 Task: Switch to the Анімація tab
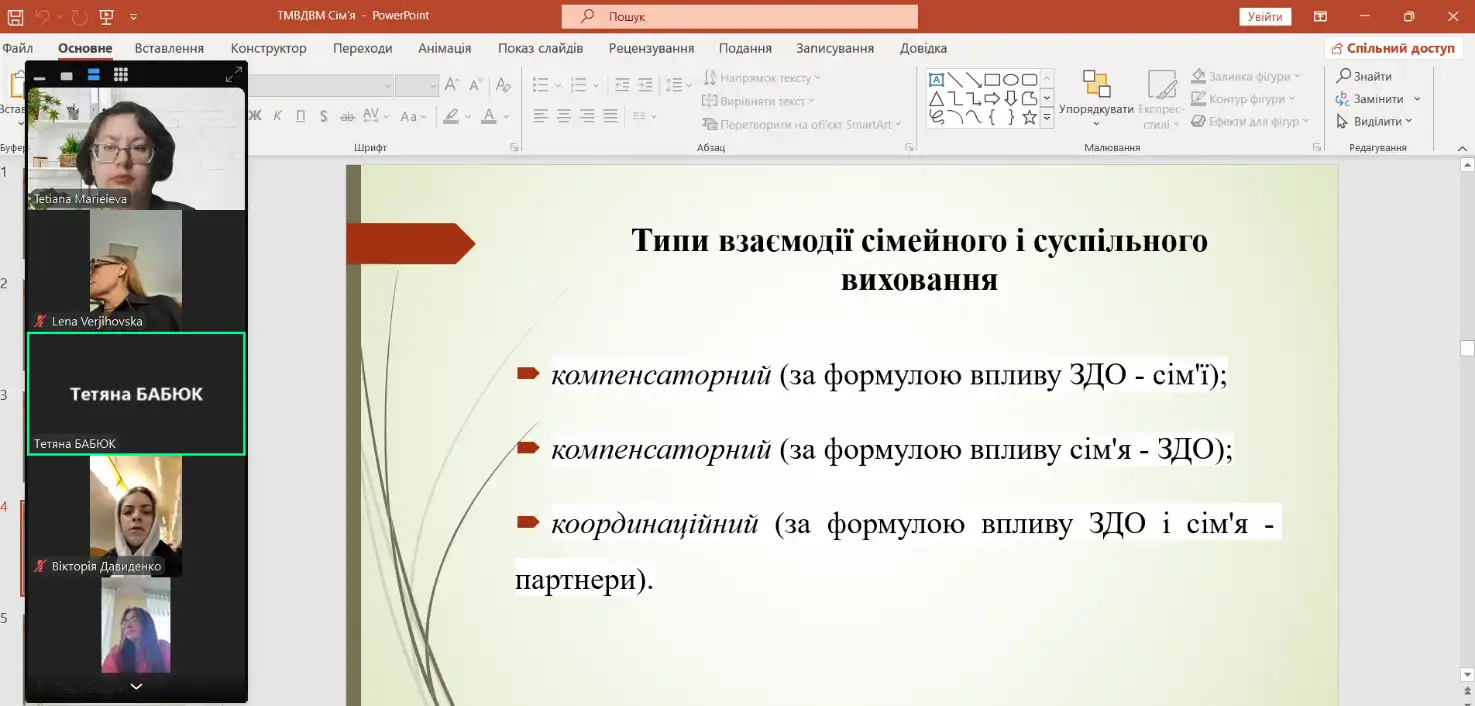(444, 48)
